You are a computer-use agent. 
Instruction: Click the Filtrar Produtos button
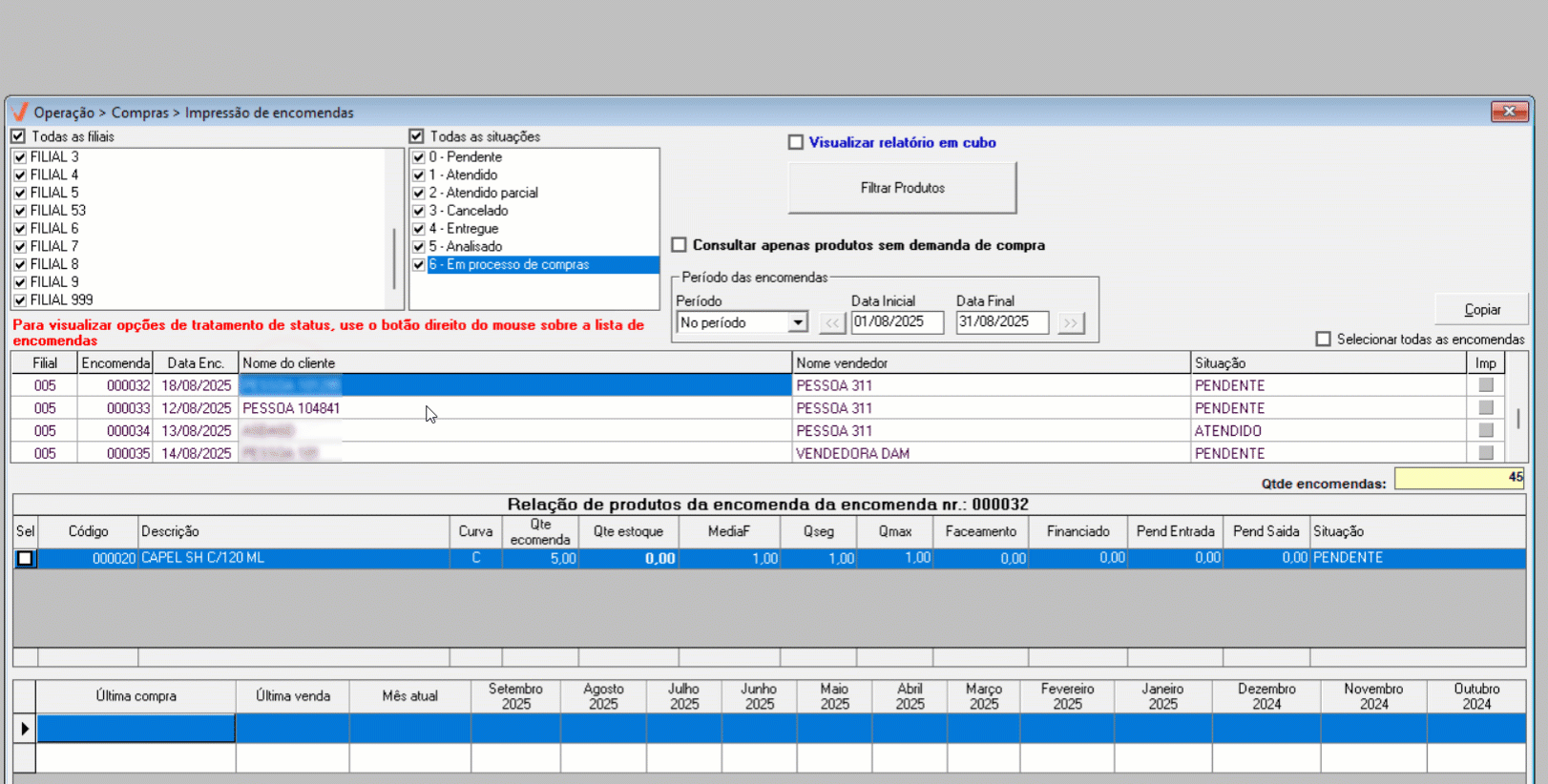[x=902, y=188]
